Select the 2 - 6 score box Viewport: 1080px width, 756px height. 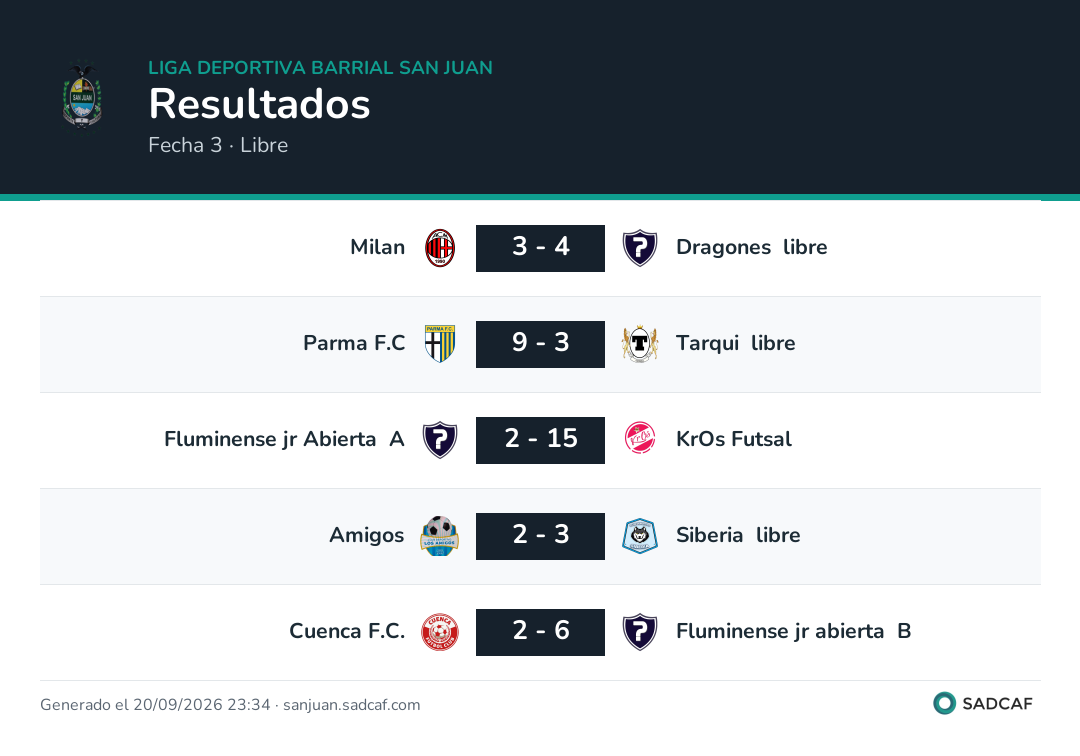pos(541,632)
